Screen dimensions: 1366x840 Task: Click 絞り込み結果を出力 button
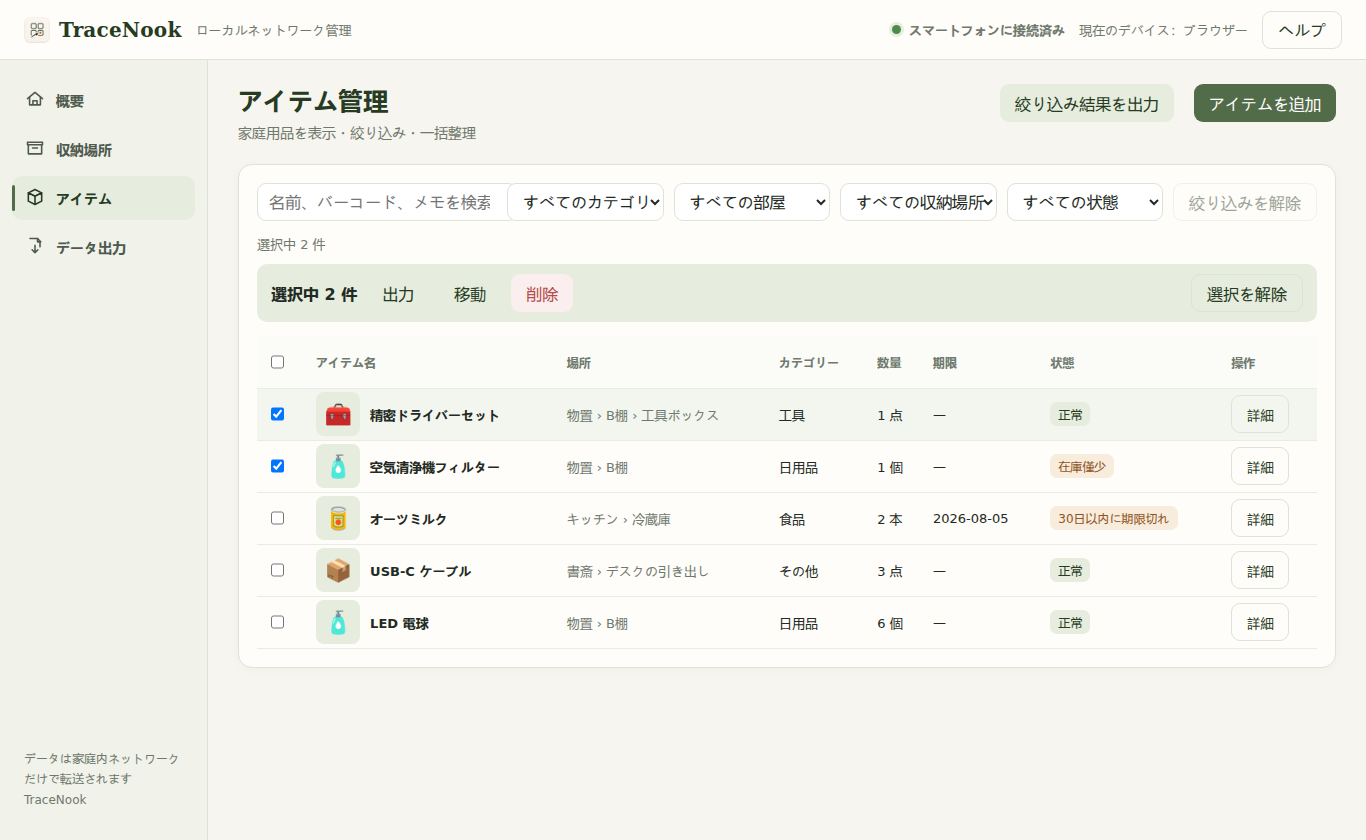pyautogui.click(x=1087, y=103)
